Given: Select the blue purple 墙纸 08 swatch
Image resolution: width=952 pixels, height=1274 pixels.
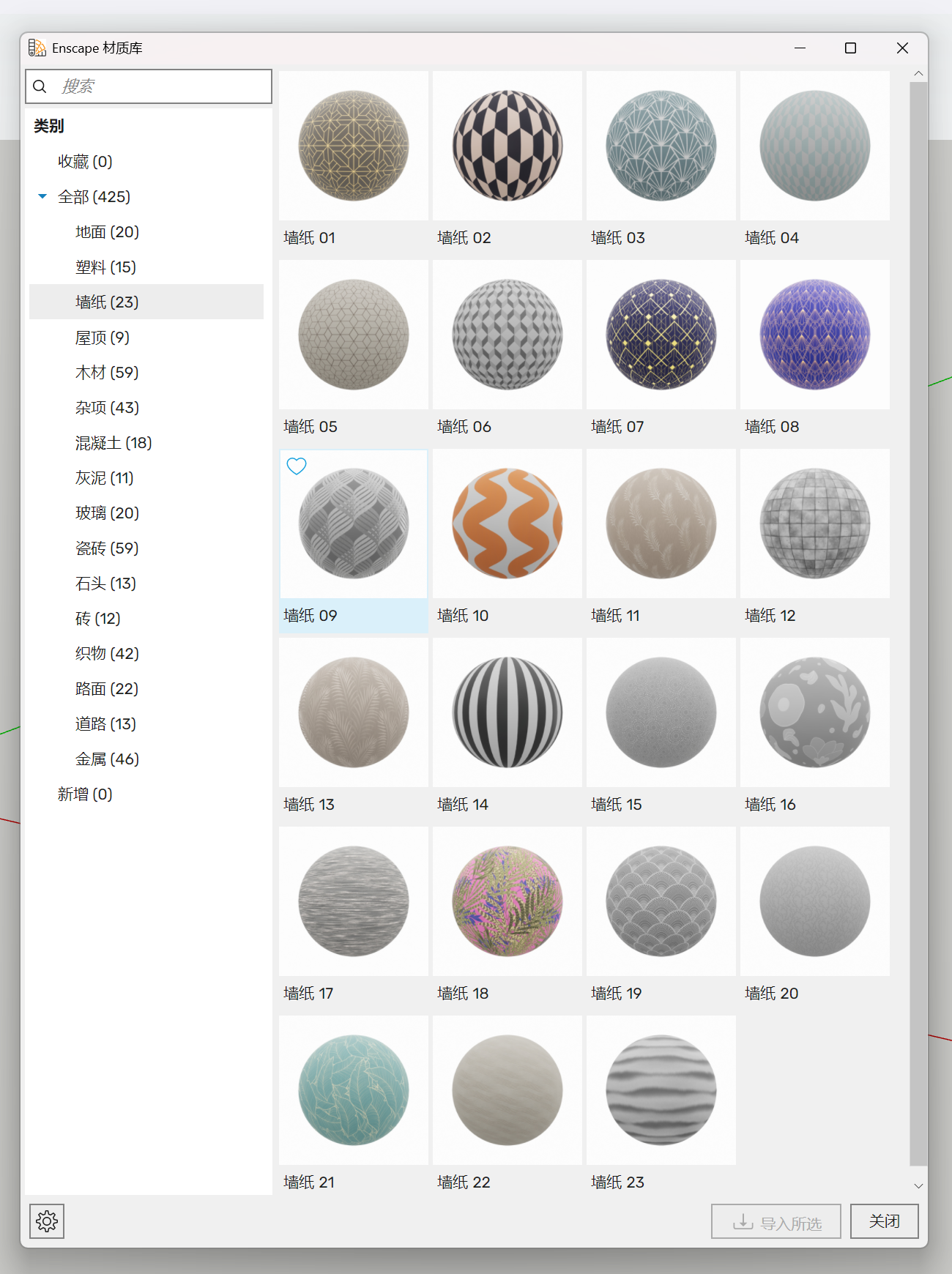Looking at the screenshot, I should coord(814,335).
